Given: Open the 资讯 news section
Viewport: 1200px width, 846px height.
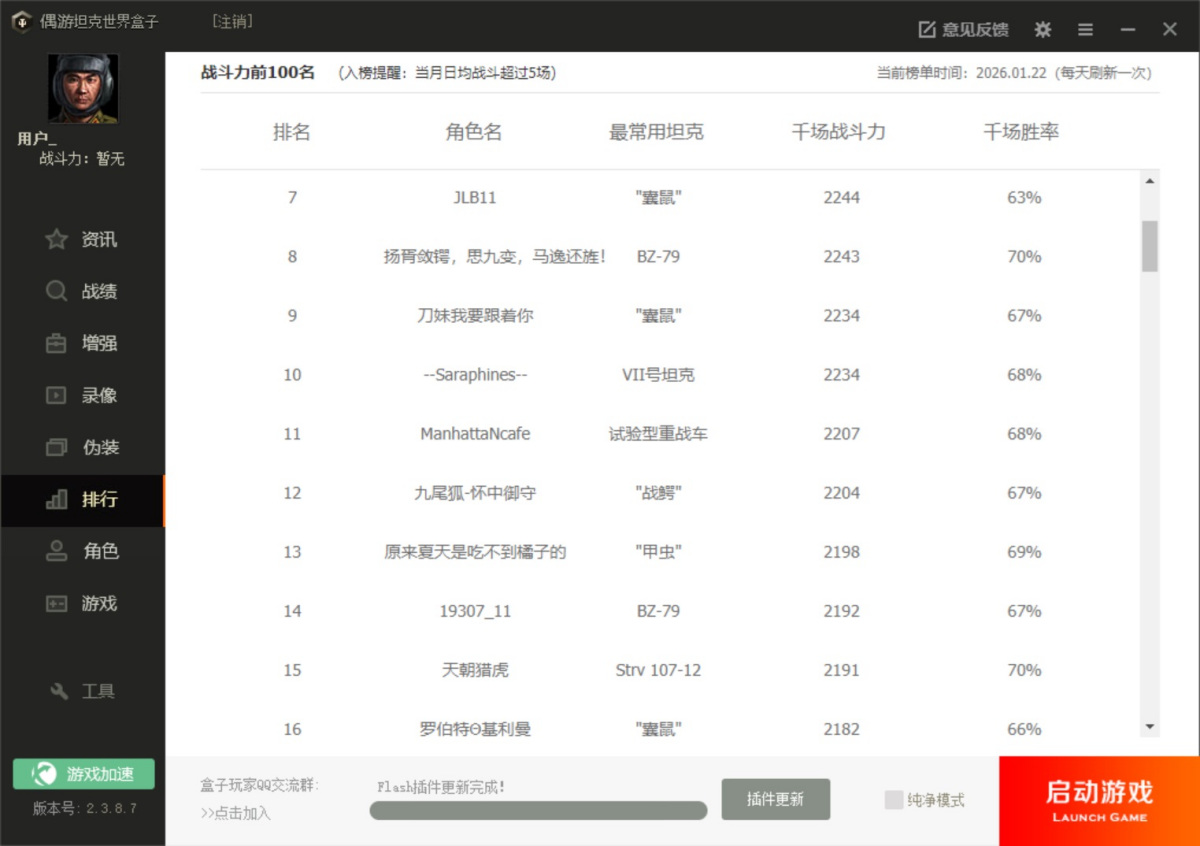Looking at the screenshot, I should (x=84, y=239).
